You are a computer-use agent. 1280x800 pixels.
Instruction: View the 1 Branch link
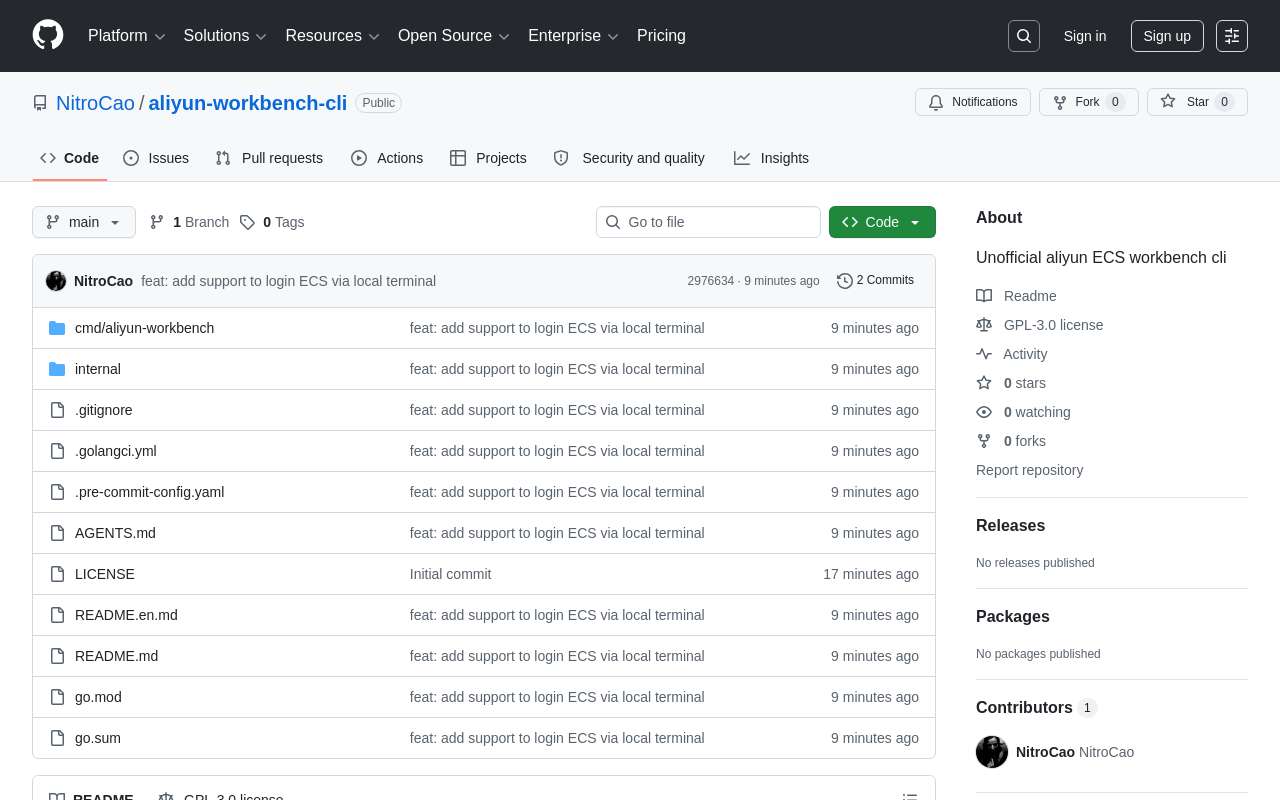pos(189,222)
